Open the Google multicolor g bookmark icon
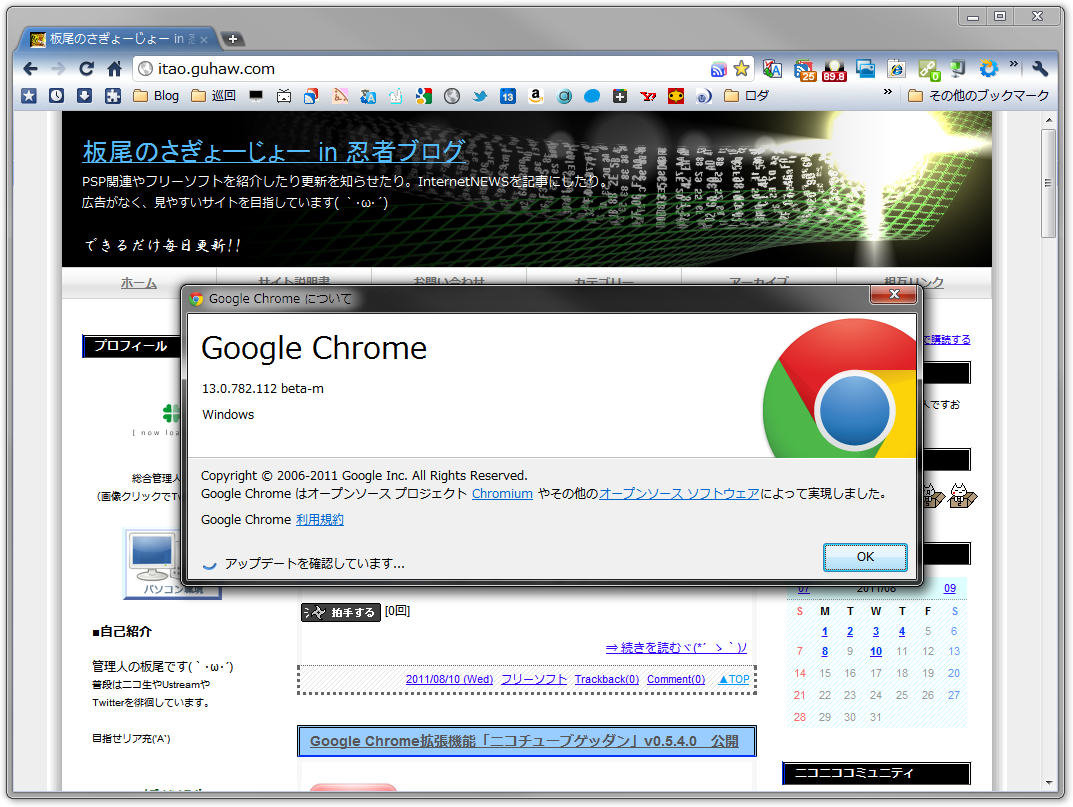This screenshot has width=1073, height=807. point(424,97)
